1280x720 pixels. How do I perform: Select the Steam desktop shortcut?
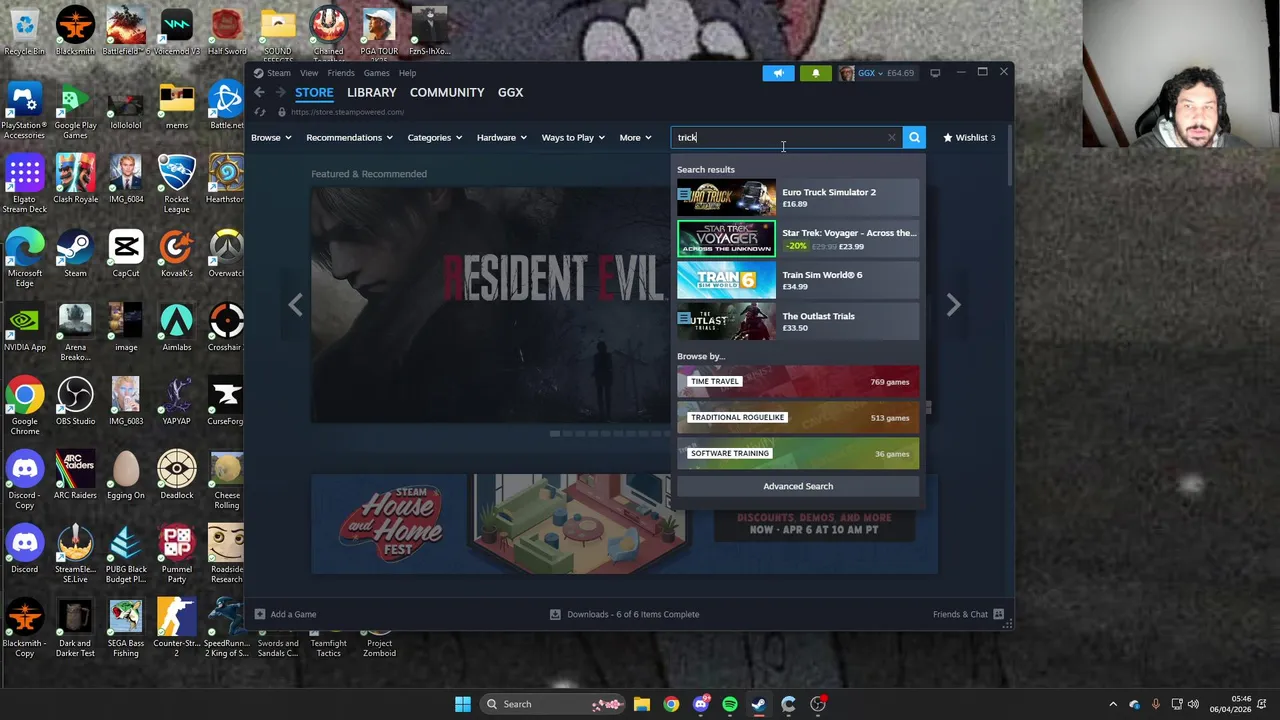(x=75, y=253)
